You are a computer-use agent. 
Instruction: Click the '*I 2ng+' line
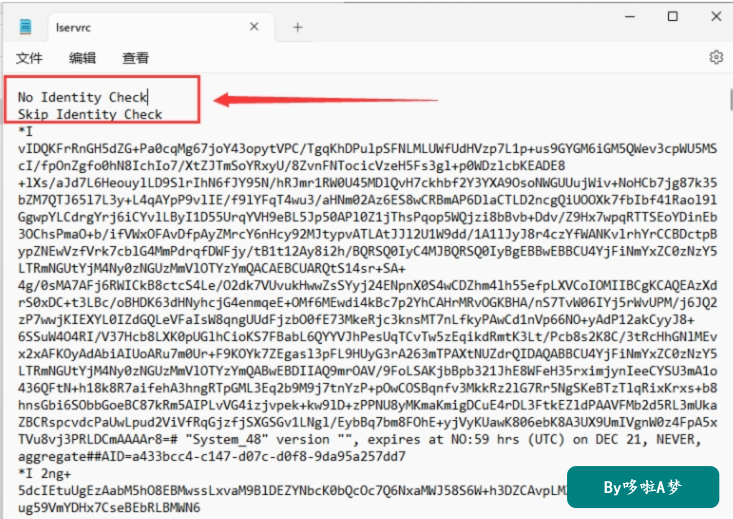pyautogui.click(x=44, y=474)
